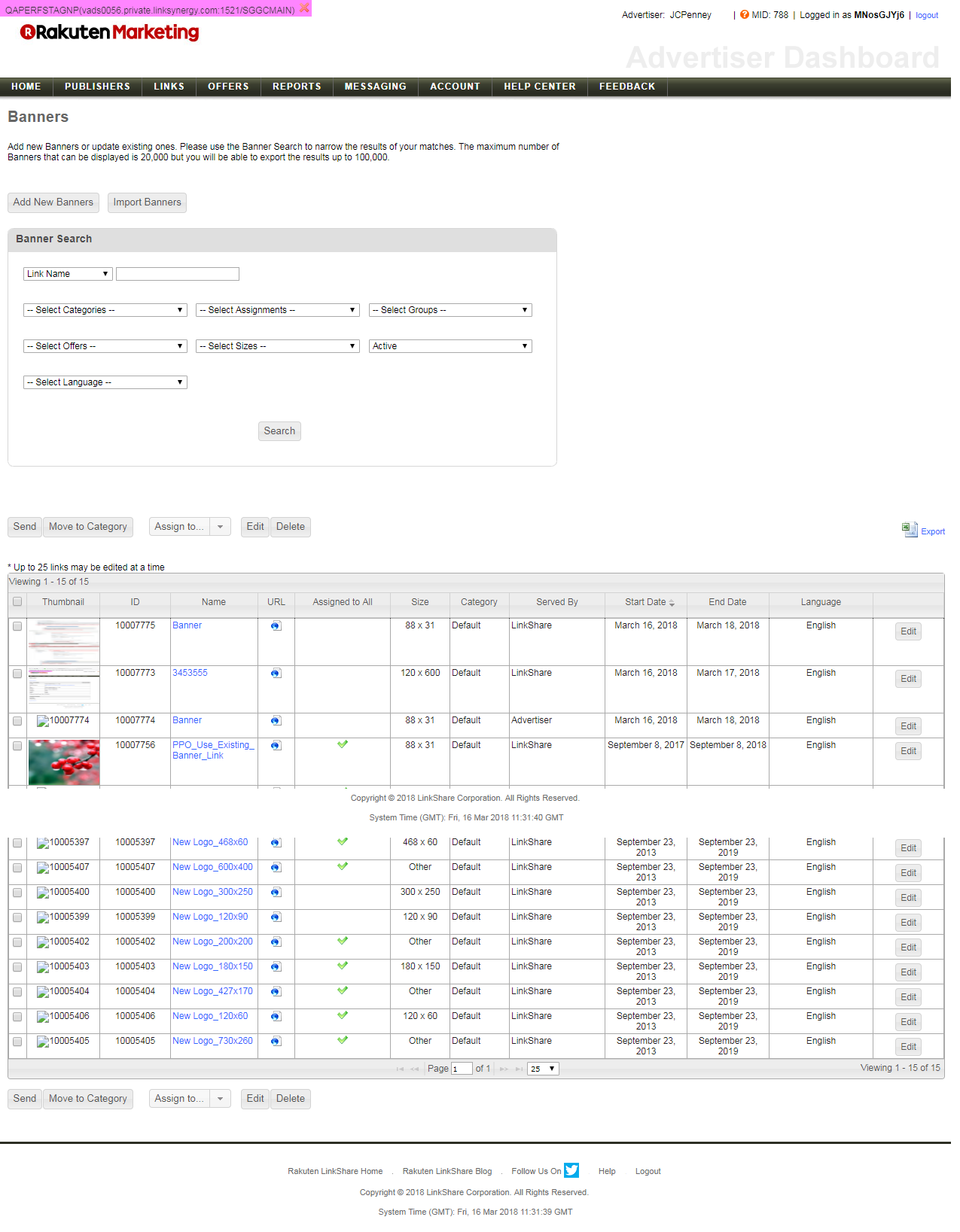
Task: Toggle the select-all checkbox in table header
Action: pyautogui.click(x=17, y=602)
